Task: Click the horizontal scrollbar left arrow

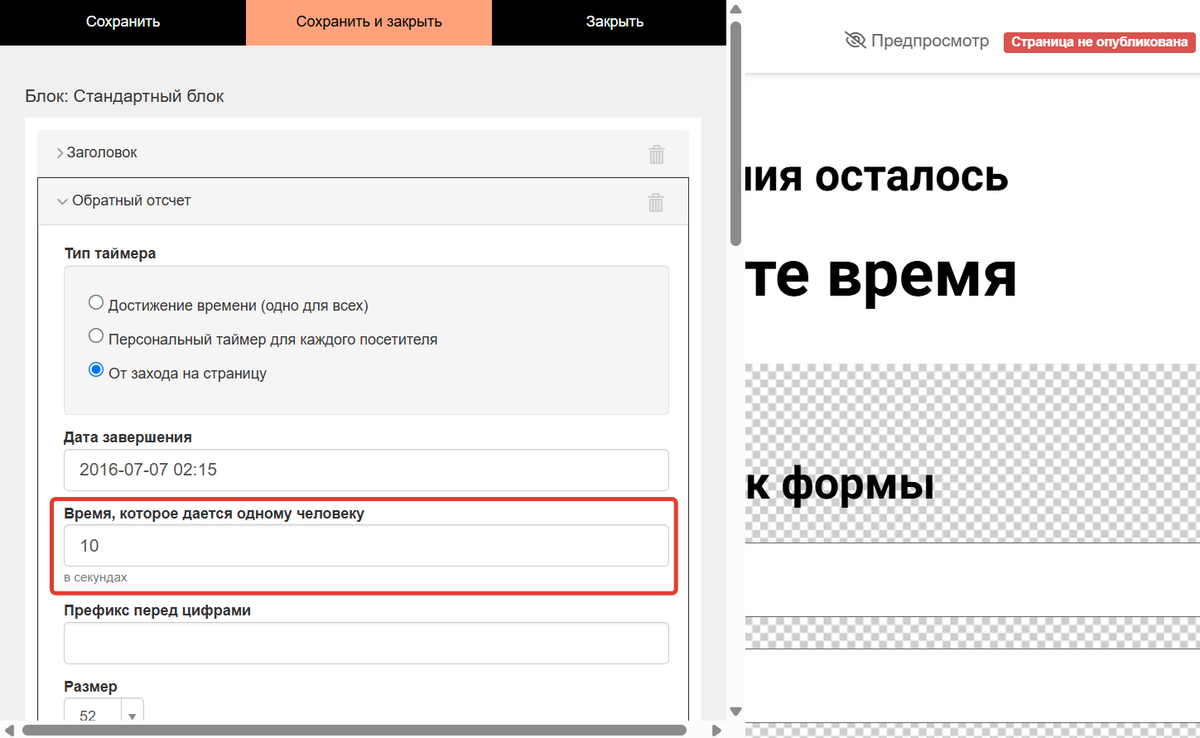Action: [x=11, y=730]
